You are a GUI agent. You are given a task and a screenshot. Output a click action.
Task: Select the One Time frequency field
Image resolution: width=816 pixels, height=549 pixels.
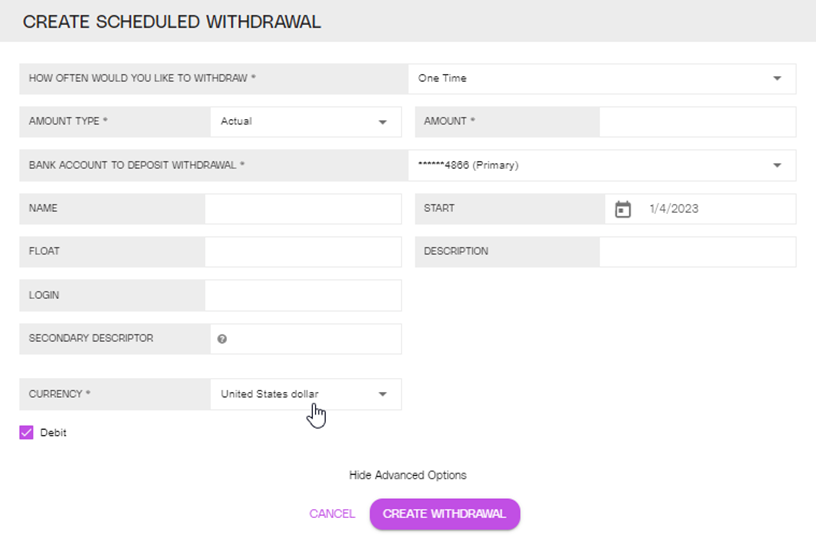click(x=602, y=79)
